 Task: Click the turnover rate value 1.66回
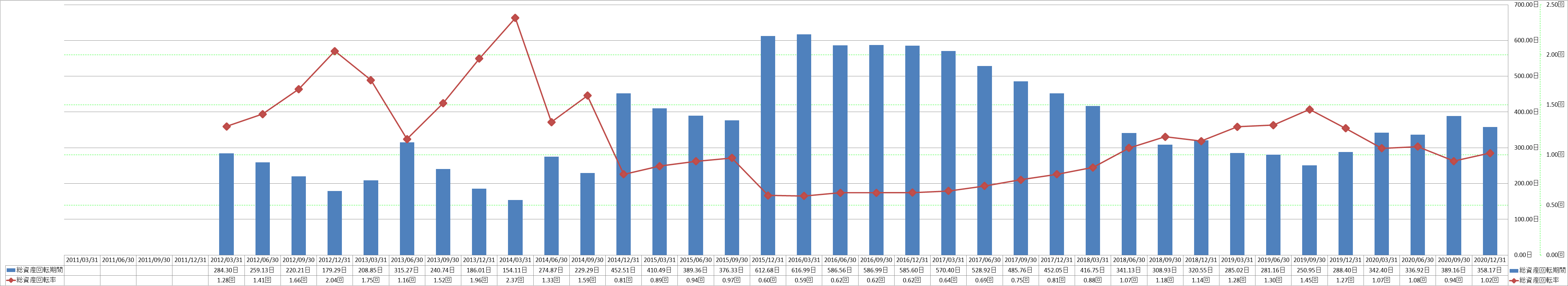(x=298, y=281)
